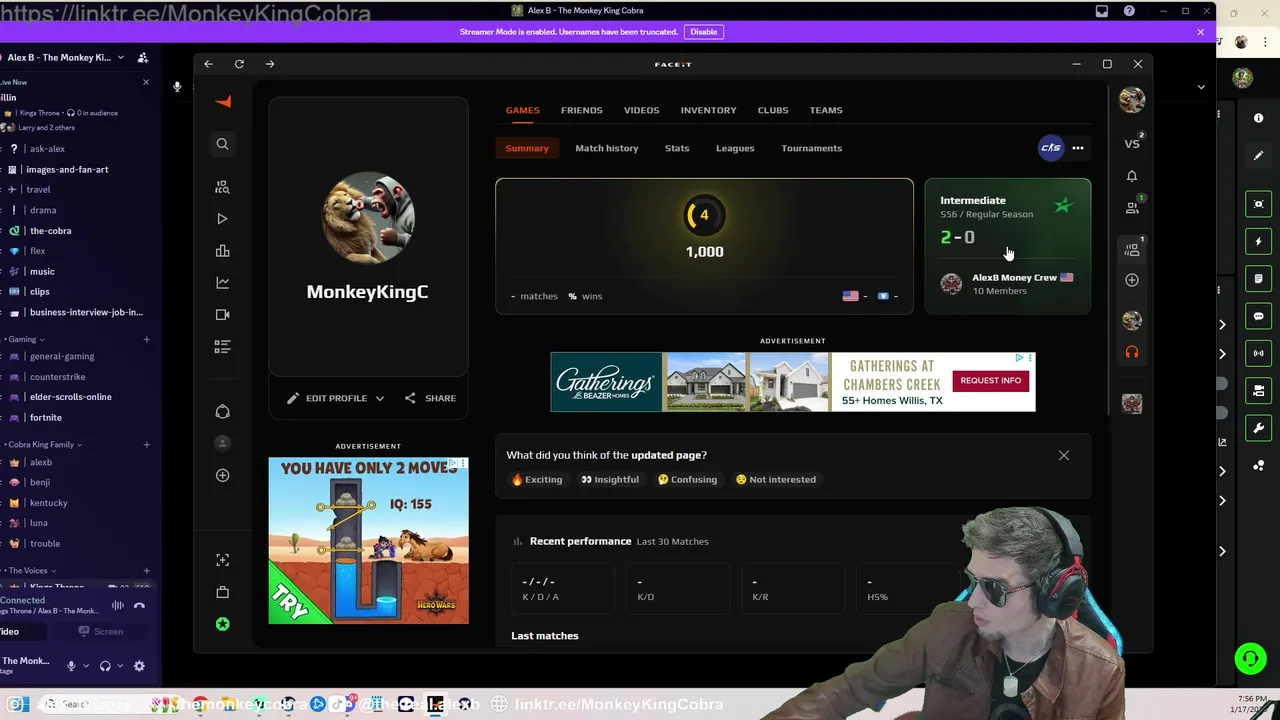The image size is (1280, 720).
Task: Toggle Discord microphone mute
Action: coord(71,666)
